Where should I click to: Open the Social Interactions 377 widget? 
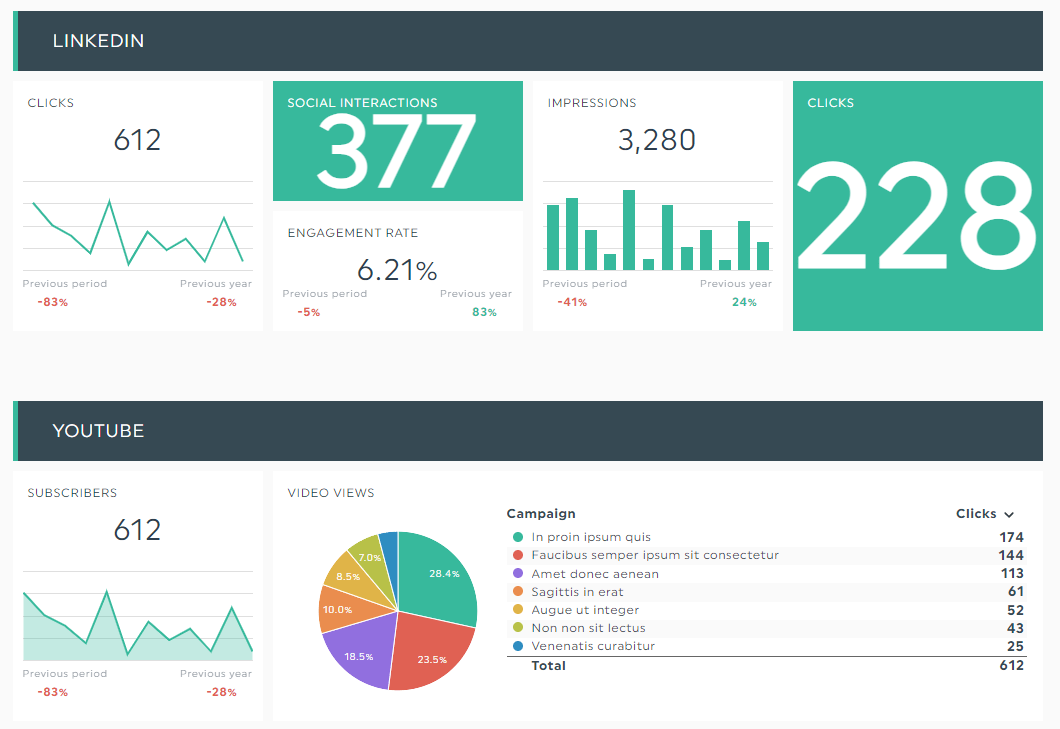[398, 141]
